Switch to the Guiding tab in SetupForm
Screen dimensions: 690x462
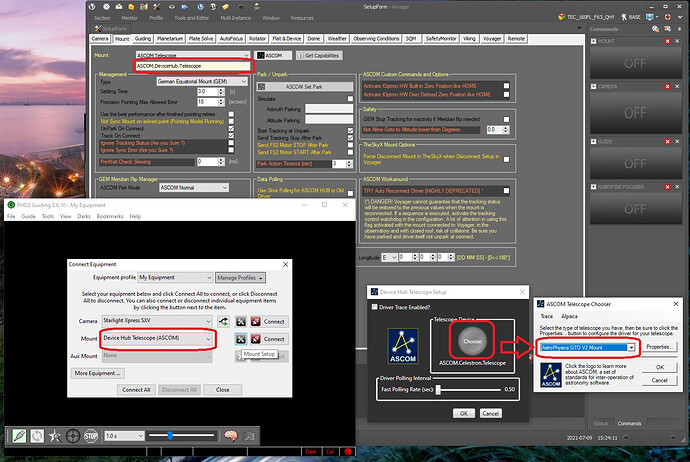click(143, 39)
